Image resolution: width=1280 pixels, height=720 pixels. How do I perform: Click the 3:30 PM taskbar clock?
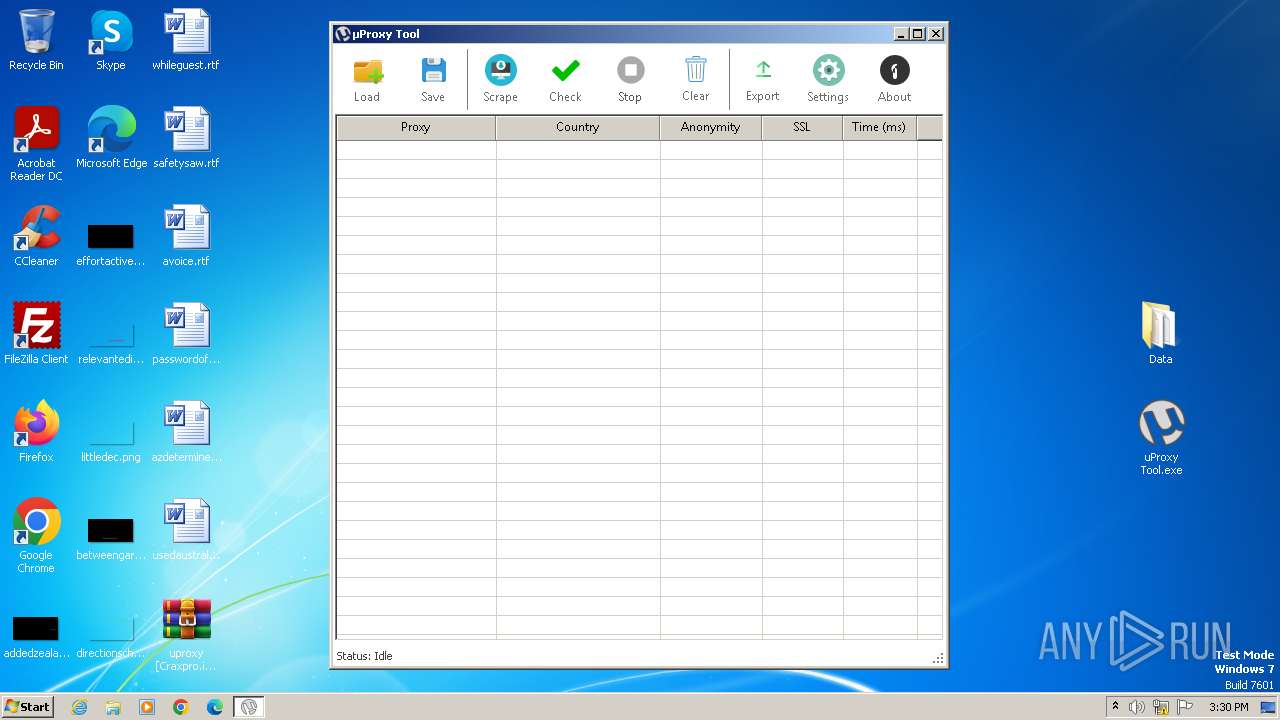pyautogui.click(x=1228, y=707)
